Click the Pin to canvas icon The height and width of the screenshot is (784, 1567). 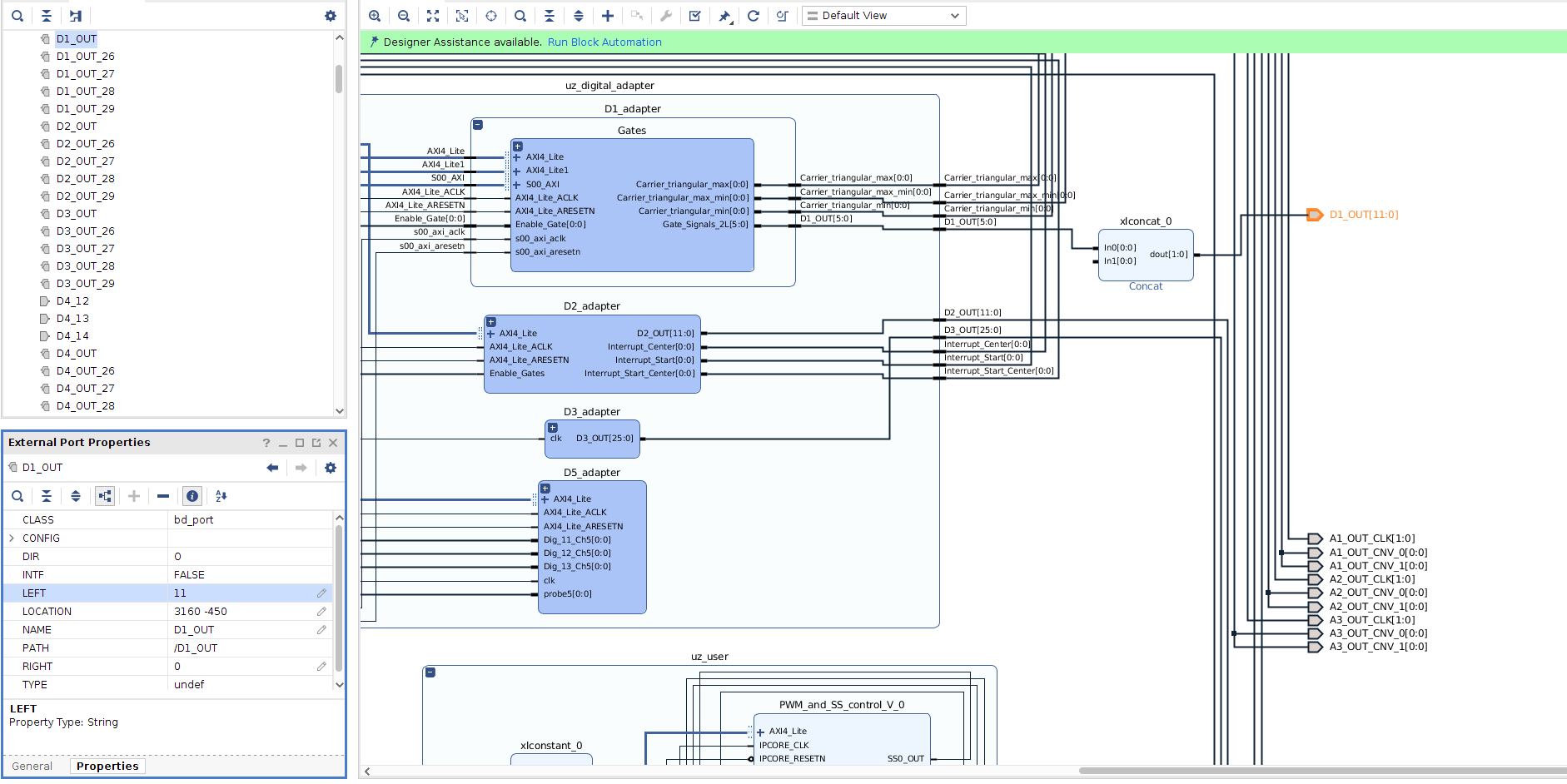click(x=724, y=16)
